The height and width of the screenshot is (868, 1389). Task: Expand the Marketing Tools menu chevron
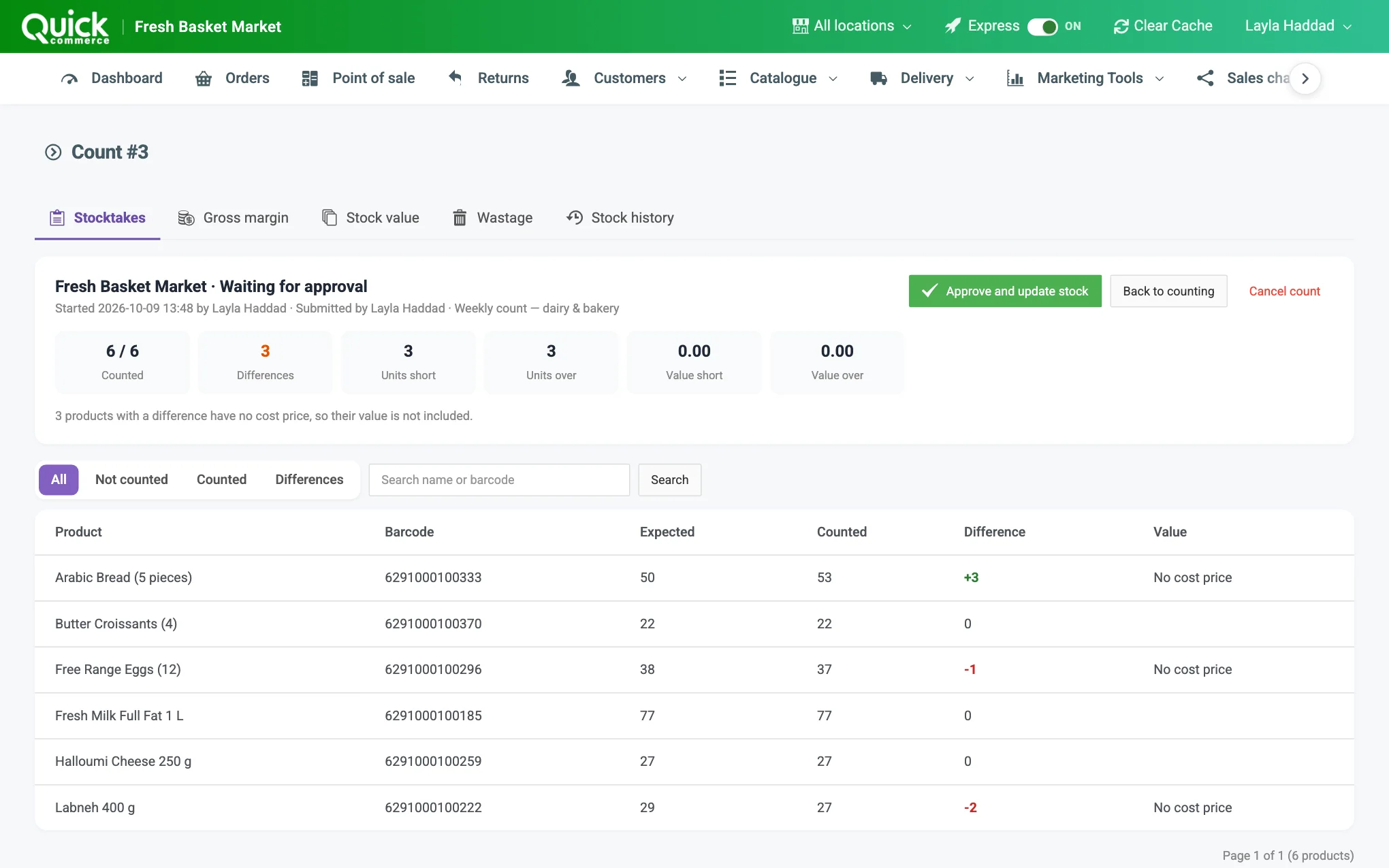pos(1160,79)
